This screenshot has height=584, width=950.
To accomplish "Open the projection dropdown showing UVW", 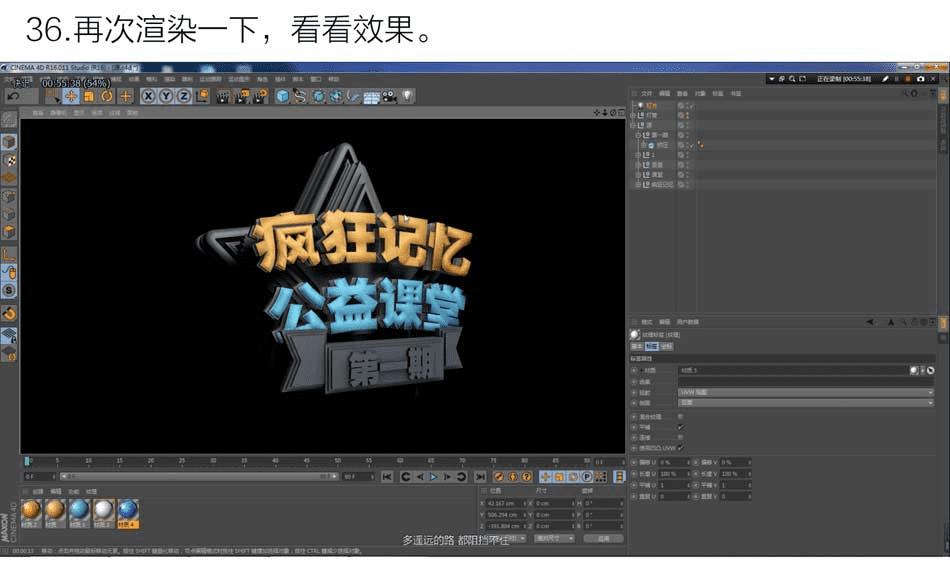I will 806,393.
